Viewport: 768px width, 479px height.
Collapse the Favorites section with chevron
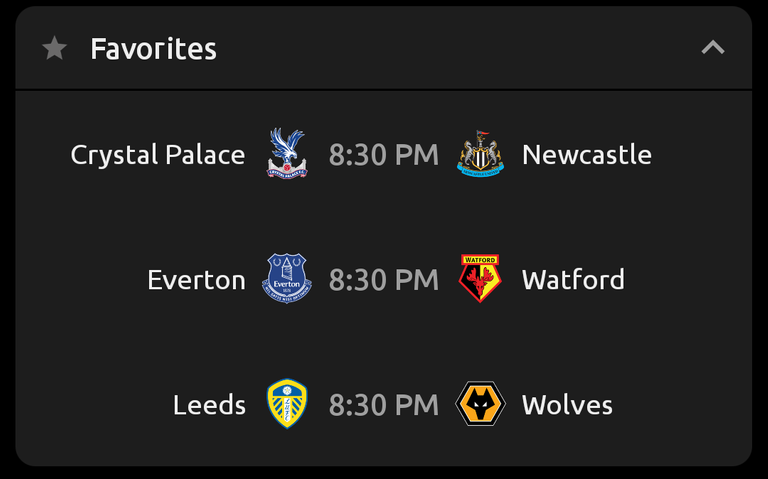(x=713, y=48)
